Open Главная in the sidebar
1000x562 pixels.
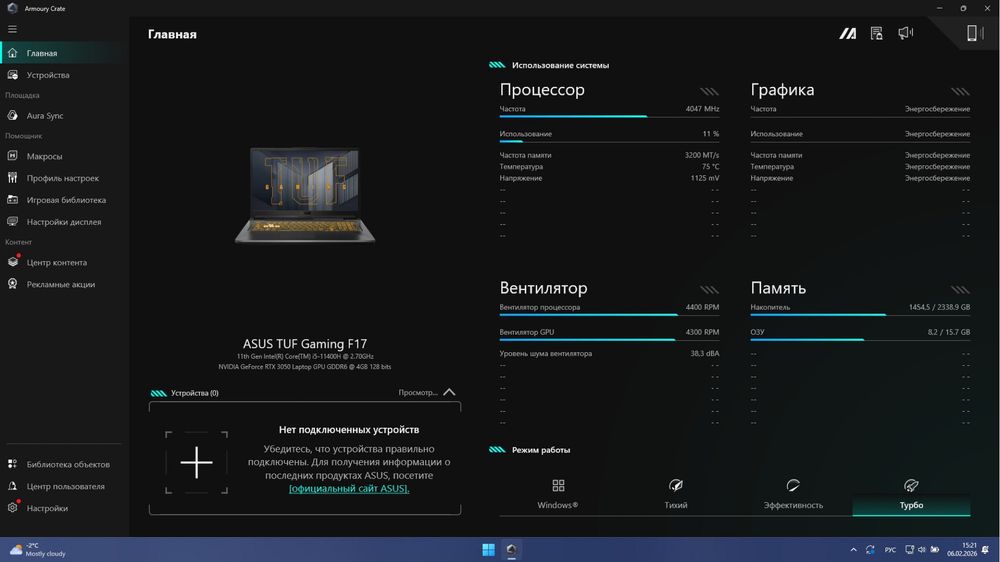(x=64, y=53)
